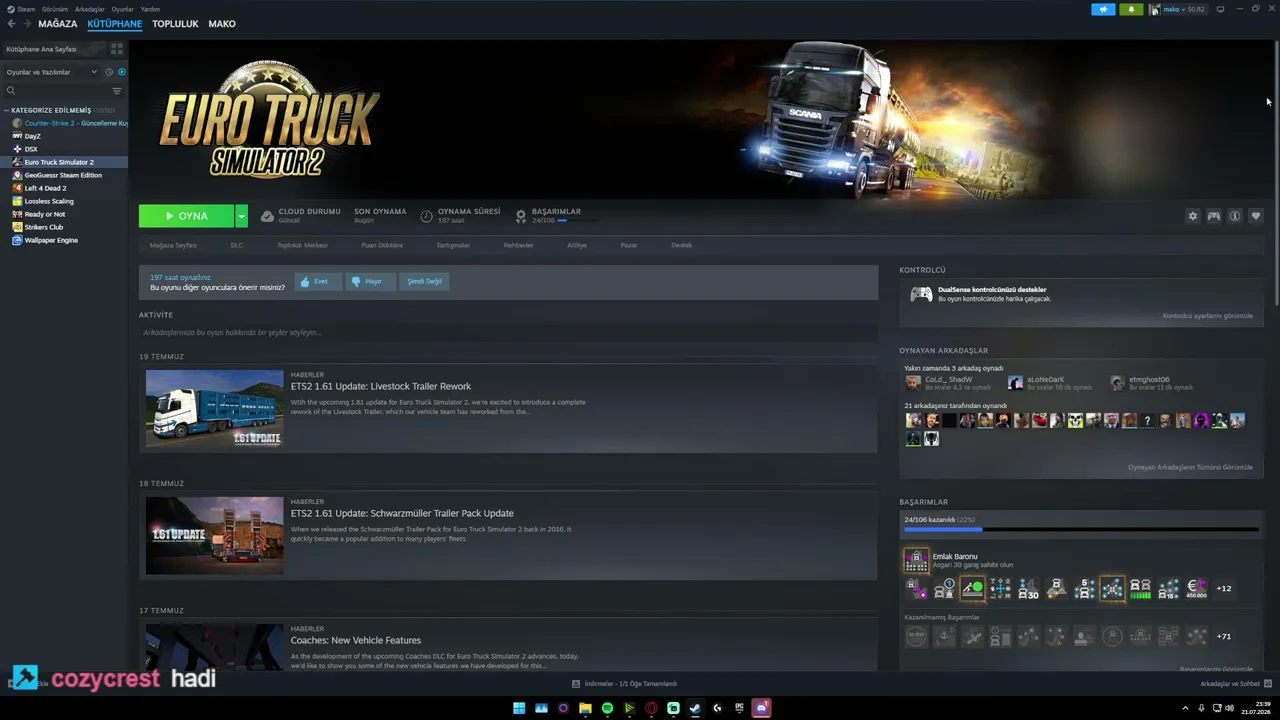
Task: Click Kütüphane Ana Sayfası button
Action: coord(54,49)
